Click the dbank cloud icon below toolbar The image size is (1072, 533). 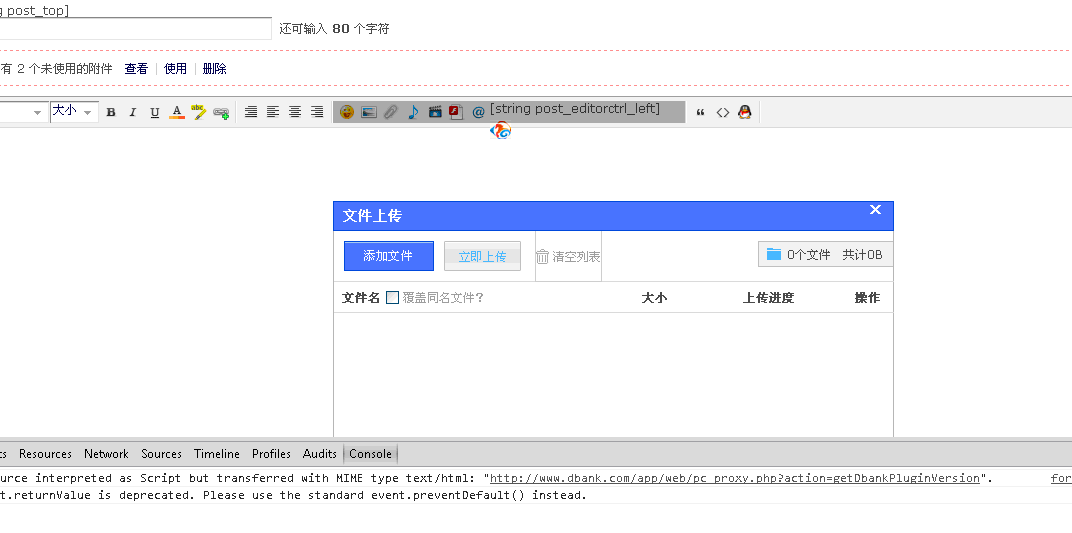pyautogui.click(x=501, y=131)
